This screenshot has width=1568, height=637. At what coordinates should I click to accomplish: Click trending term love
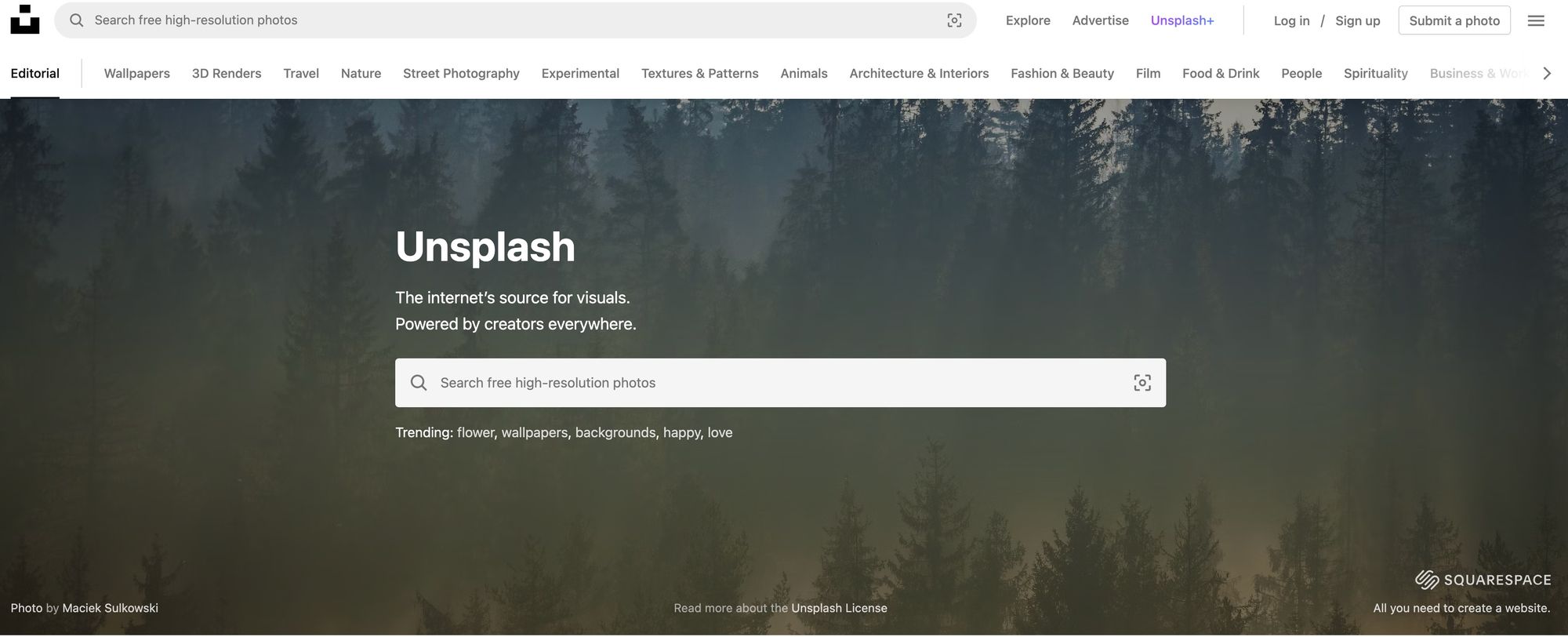[x=720, y=432]
